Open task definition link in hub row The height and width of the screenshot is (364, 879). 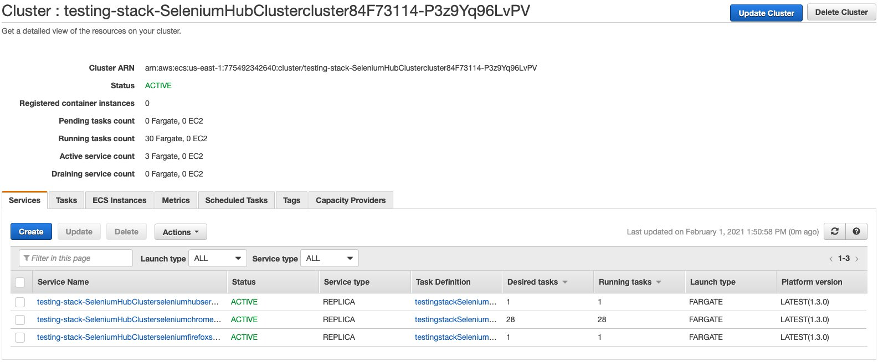[x=456, y=302]
